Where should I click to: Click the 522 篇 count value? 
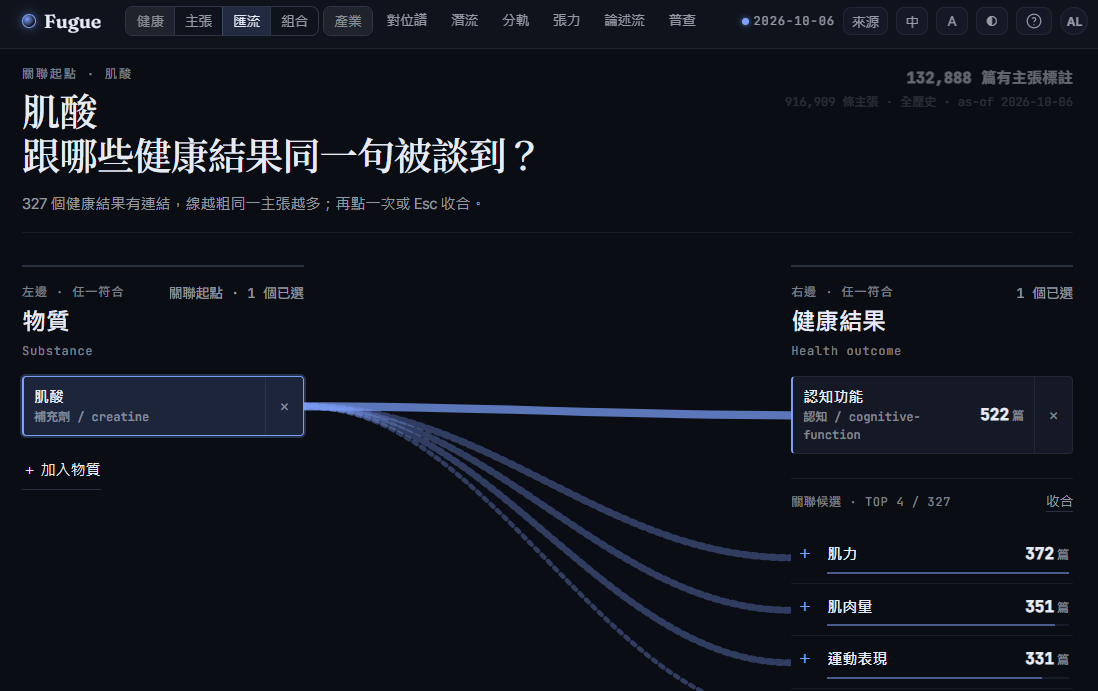1001,415
